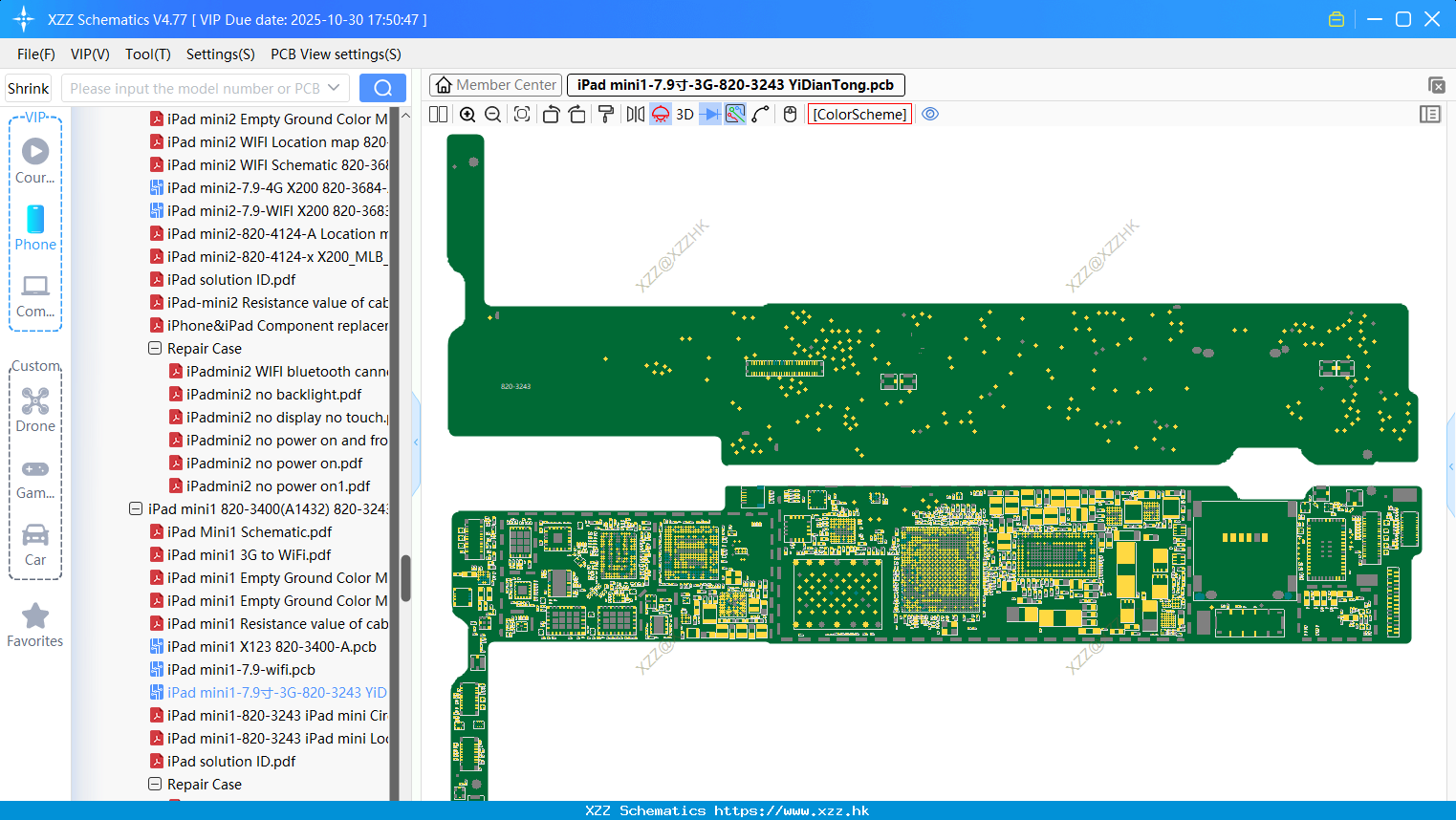Select the Phone category
The image size is (1456, 820).
pyautogui.click(x=35, y=227)
